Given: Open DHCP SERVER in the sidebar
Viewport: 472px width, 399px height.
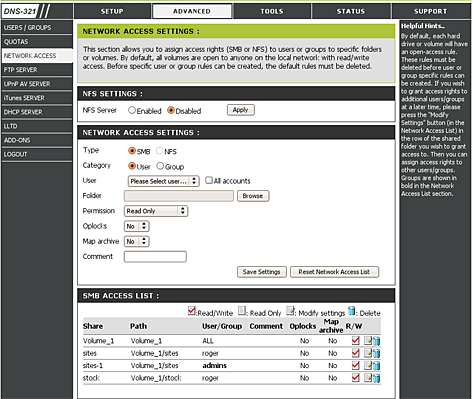Looking at the screenshot, I should click(37, 112).
